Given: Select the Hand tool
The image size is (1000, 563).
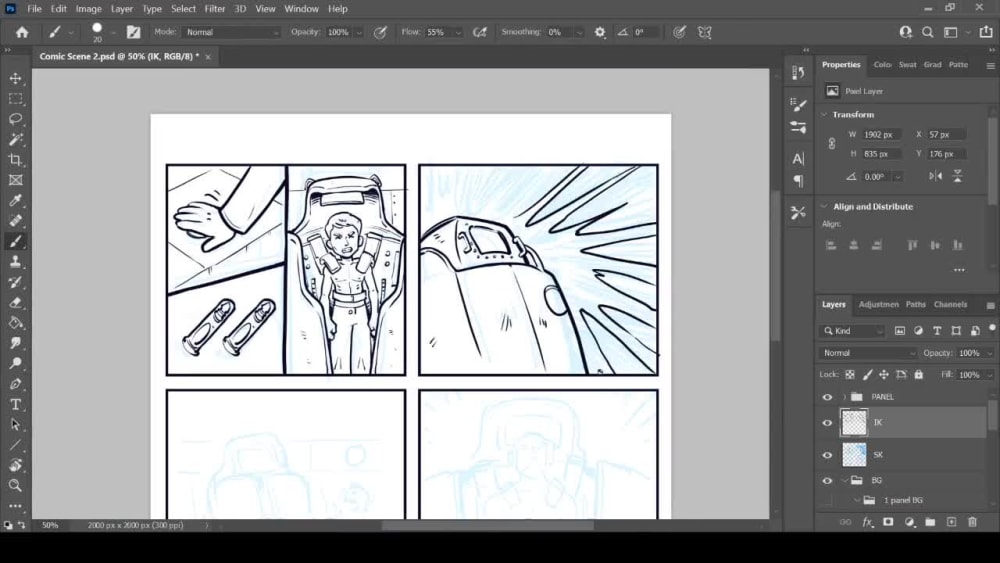Looking at the screenshot, I should coord(15,465).
